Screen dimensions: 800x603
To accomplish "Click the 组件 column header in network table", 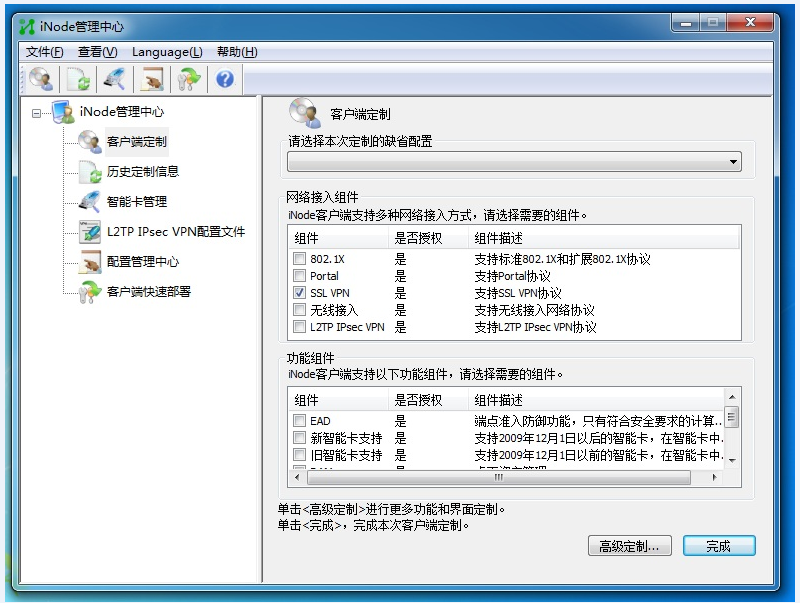I will coord(338,238).
